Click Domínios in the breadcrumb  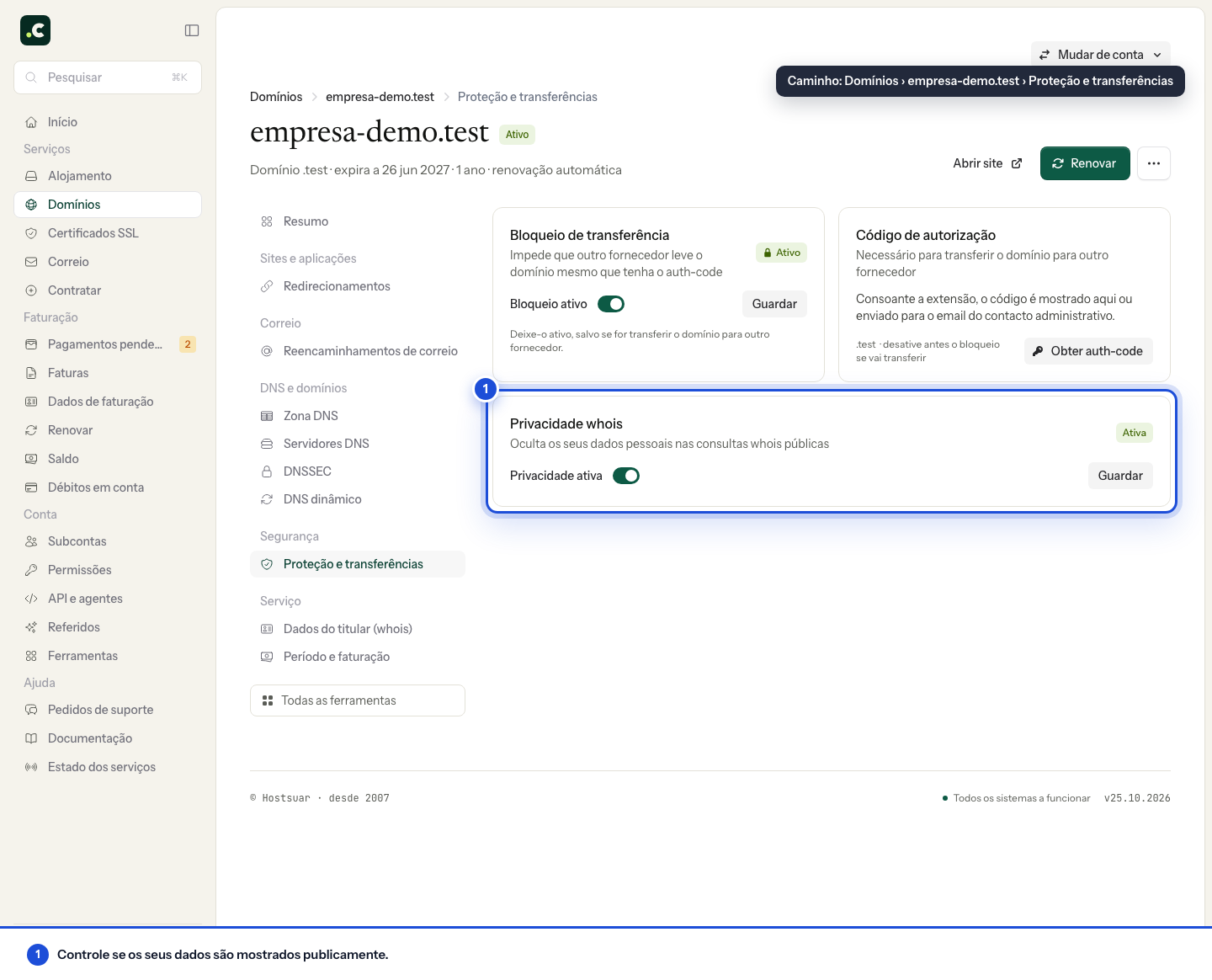coord(276,97)
